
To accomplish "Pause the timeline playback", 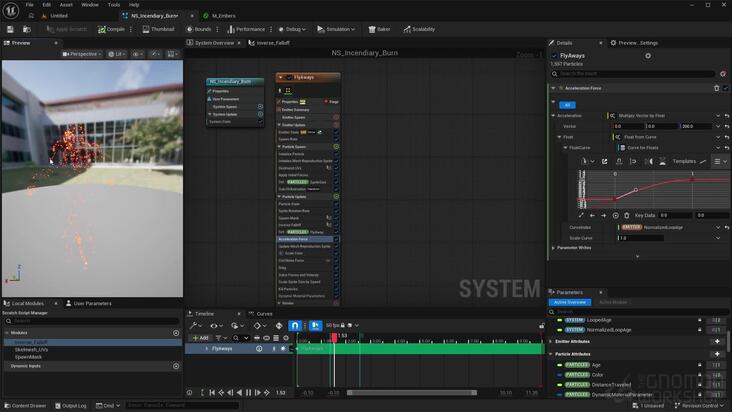I will (x=248, y=393).
